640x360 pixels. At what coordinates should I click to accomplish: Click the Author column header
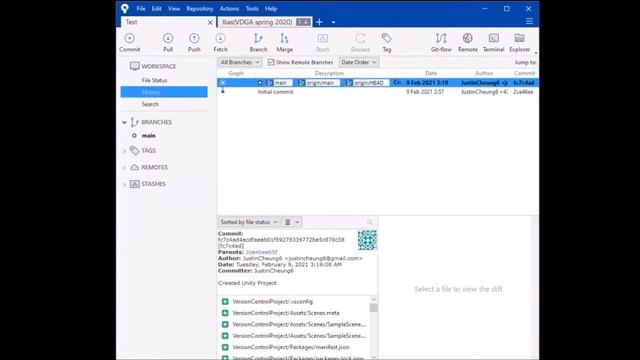(484, 73)
